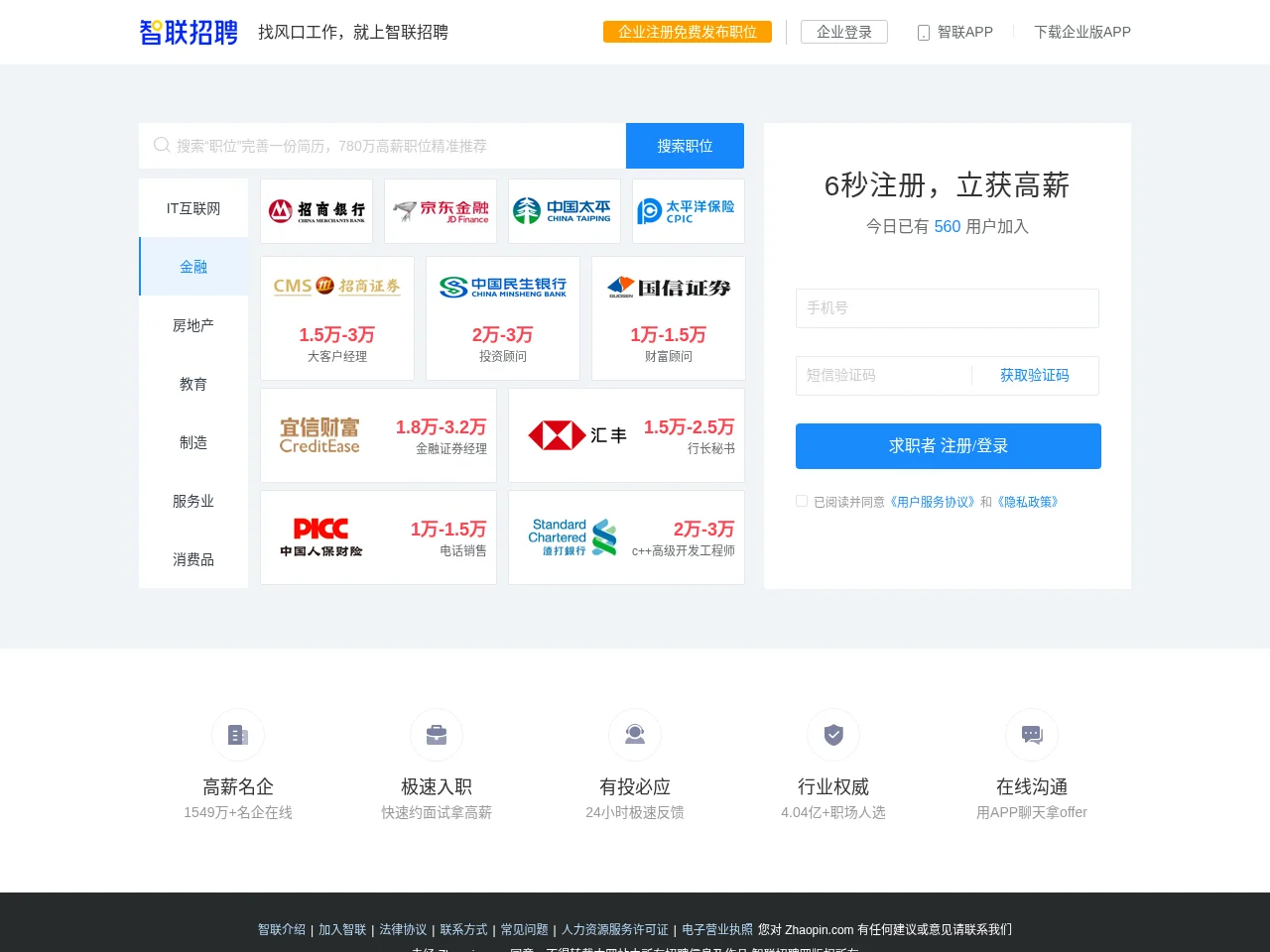
Task: Select the 服务业 category tab
Action: point(193,501)
